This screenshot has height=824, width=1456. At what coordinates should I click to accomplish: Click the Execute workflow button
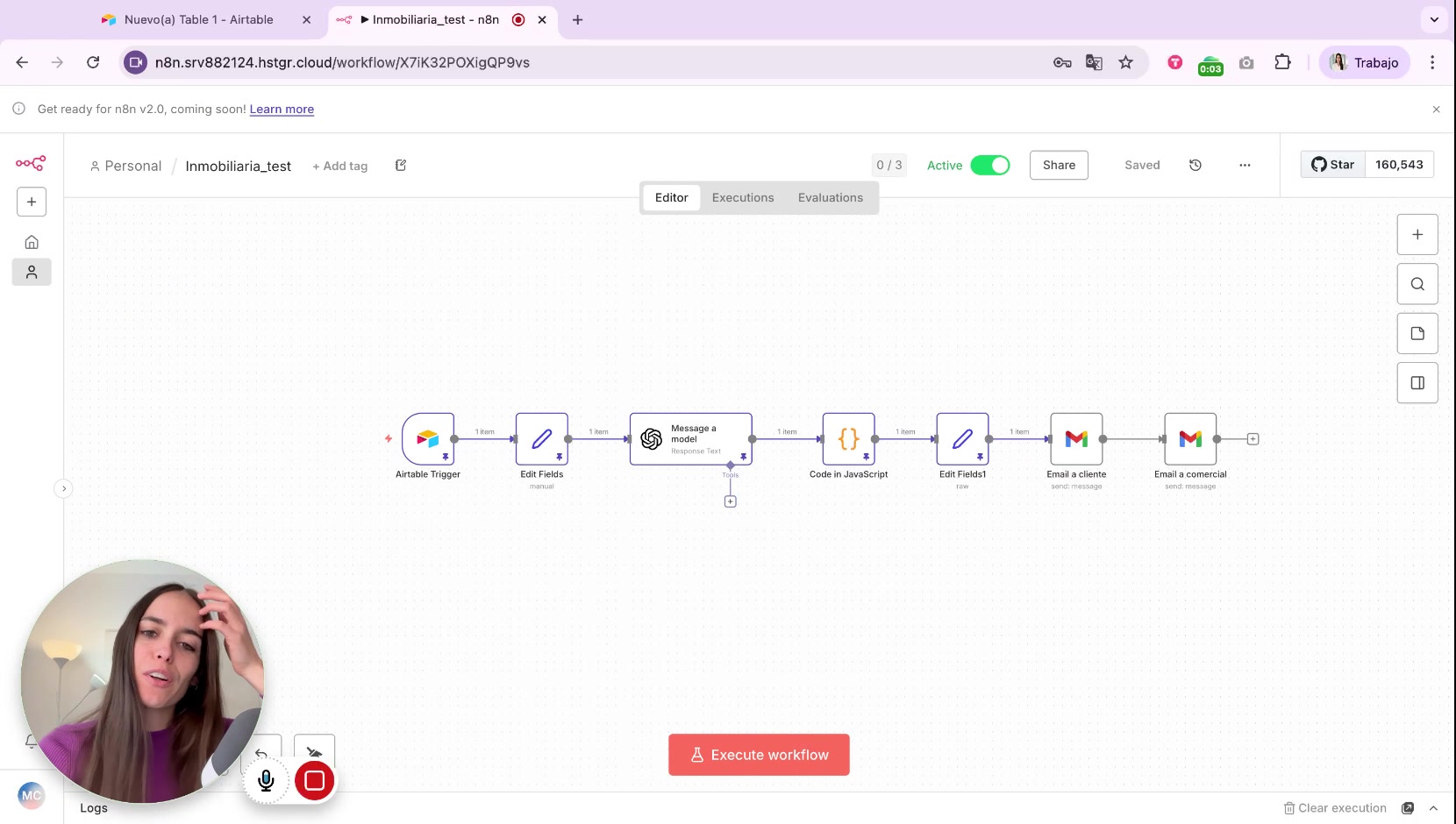(759, 755)
